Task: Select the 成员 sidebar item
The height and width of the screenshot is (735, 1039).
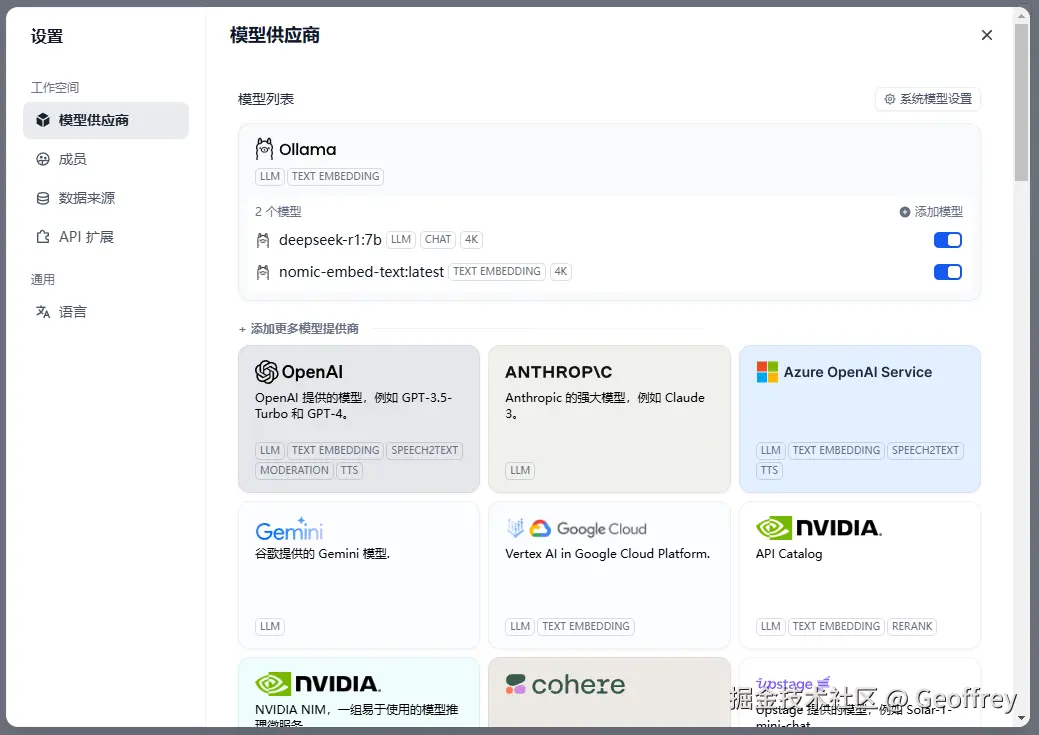Action: [x=71, y=158]
